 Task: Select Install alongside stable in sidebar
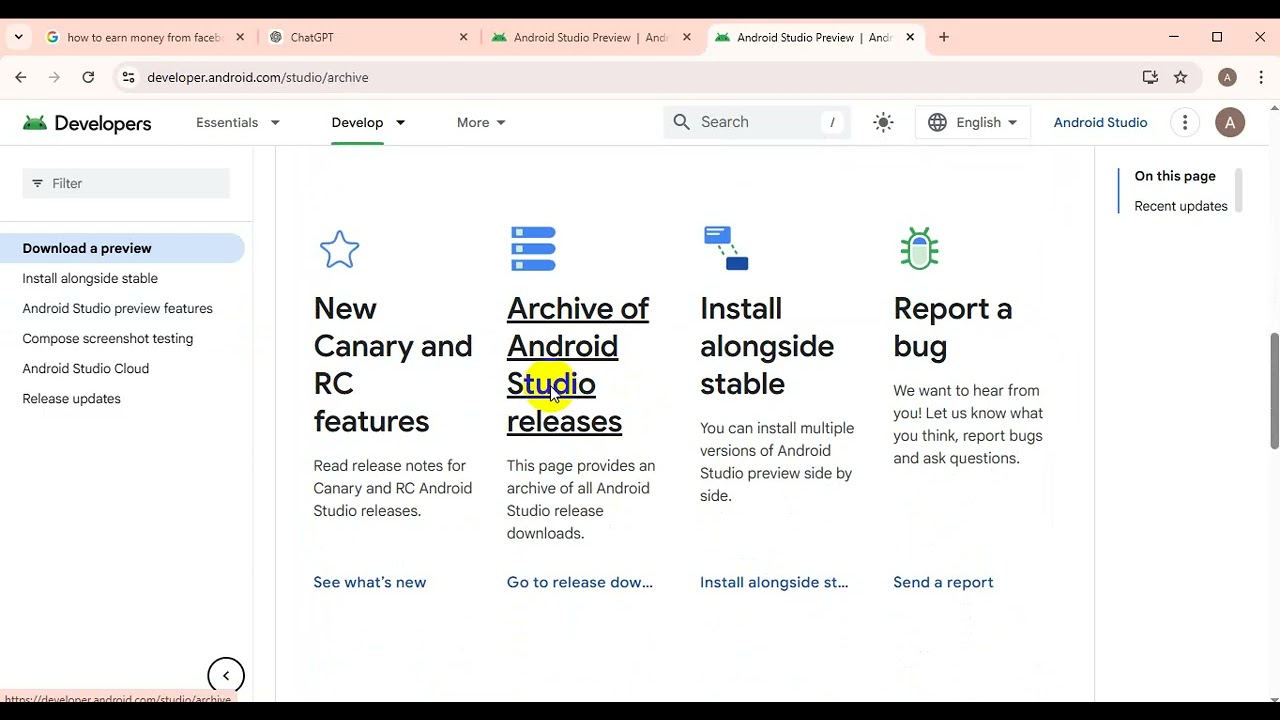[x=90, y=278]
